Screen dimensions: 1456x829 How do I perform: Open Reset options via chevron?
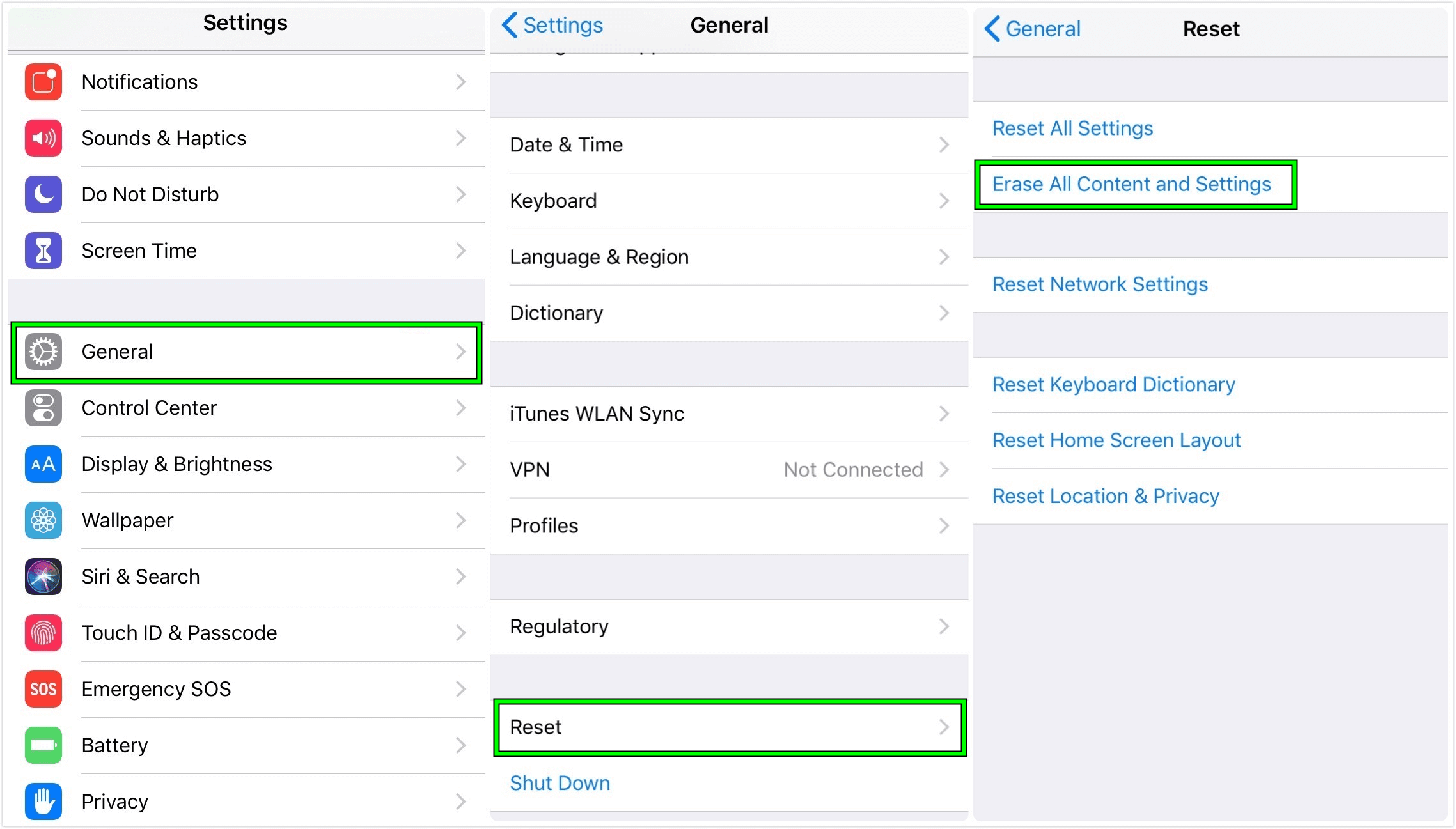coord(944,727)
